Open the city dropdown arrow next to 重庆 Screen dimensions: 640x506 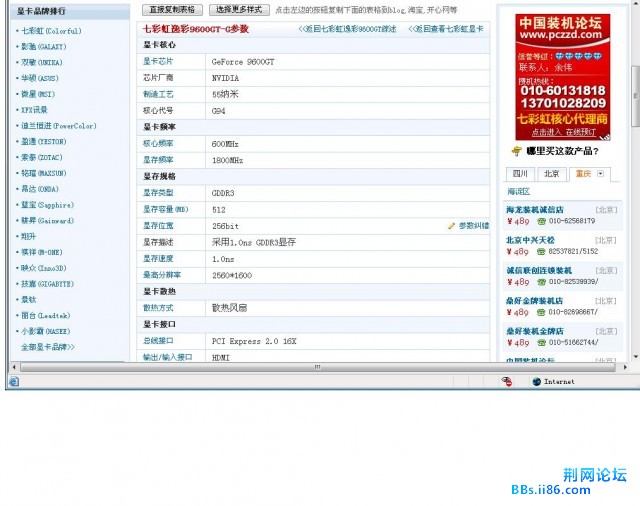click(x=600, y=173)
